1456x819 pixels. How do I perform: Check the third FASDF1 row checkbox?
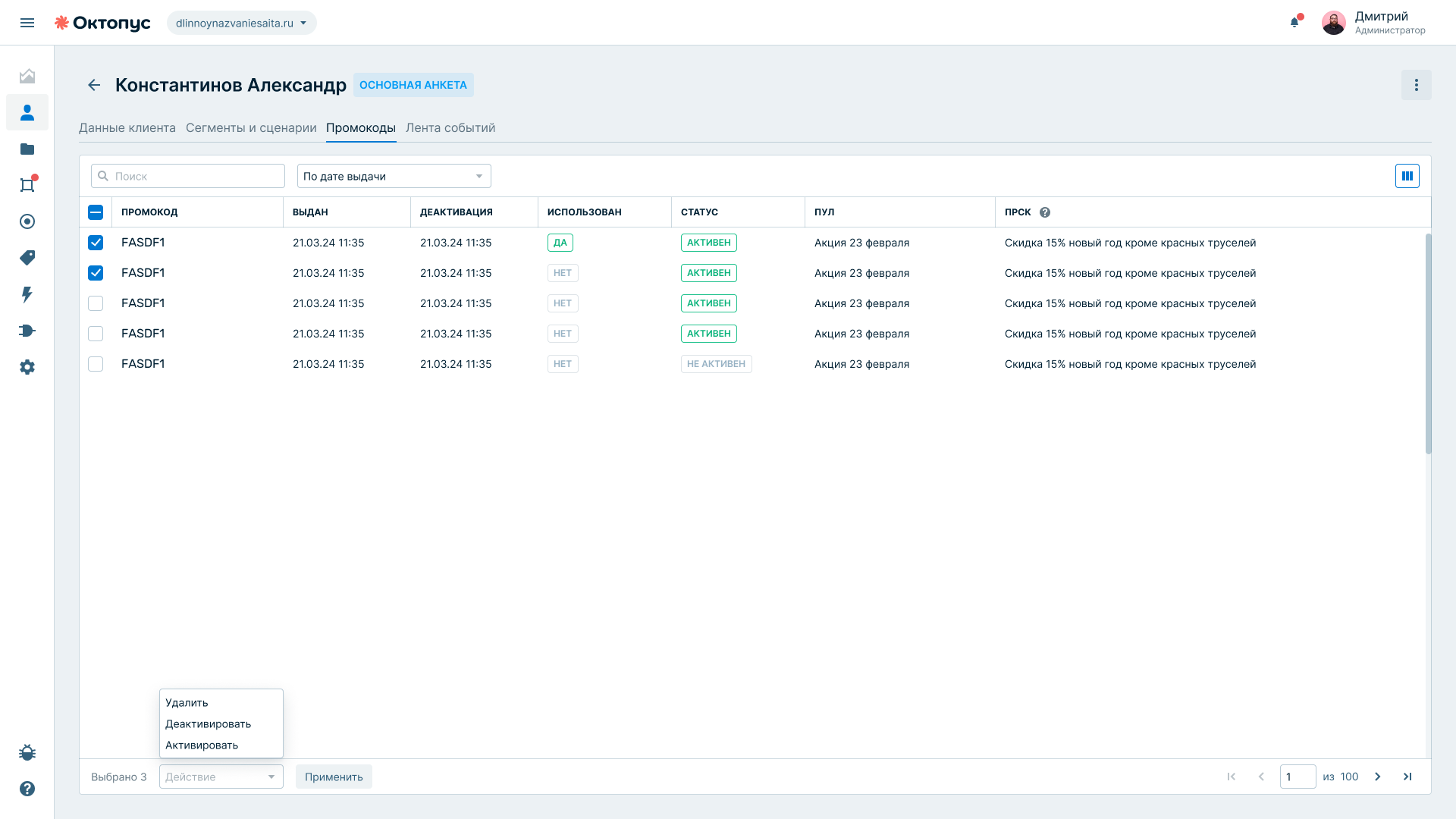click(96, 303)
